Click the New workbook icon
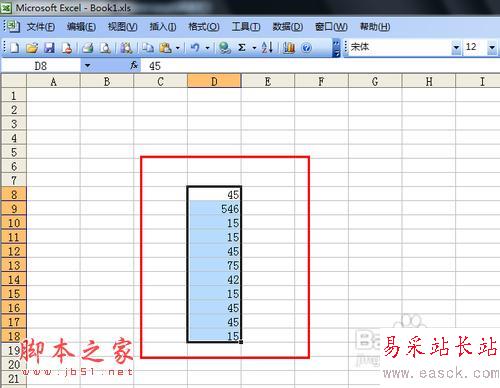This screenshot has width=500, height=388. (x=14, y=48)
